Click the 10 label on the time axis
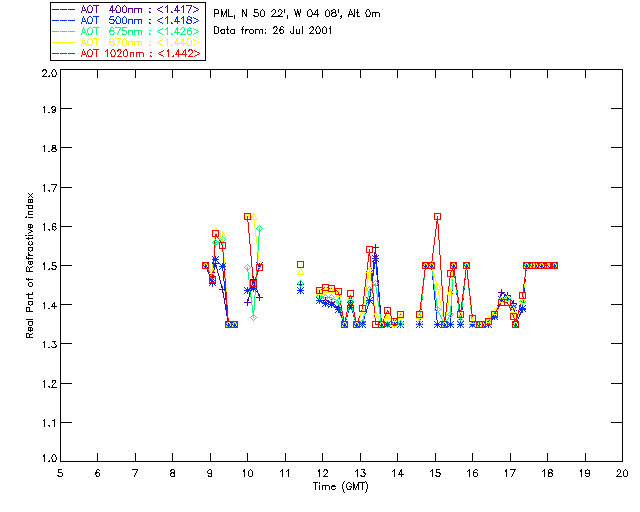Screen dimensions: 640x512 [247, 473]
